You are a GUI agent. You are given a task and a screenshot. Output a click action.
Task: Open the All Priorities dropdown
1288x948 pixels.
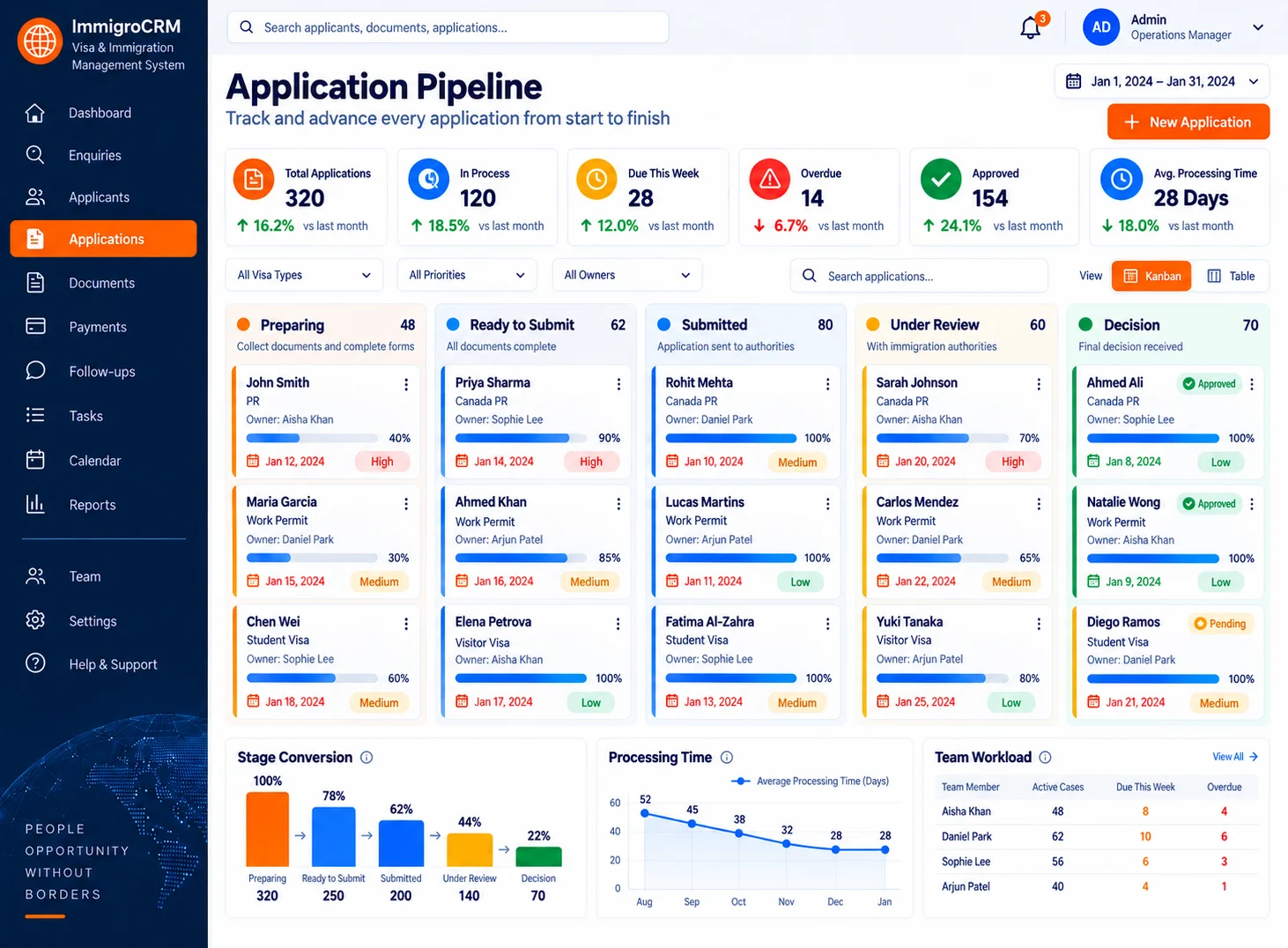coord(467,275)
